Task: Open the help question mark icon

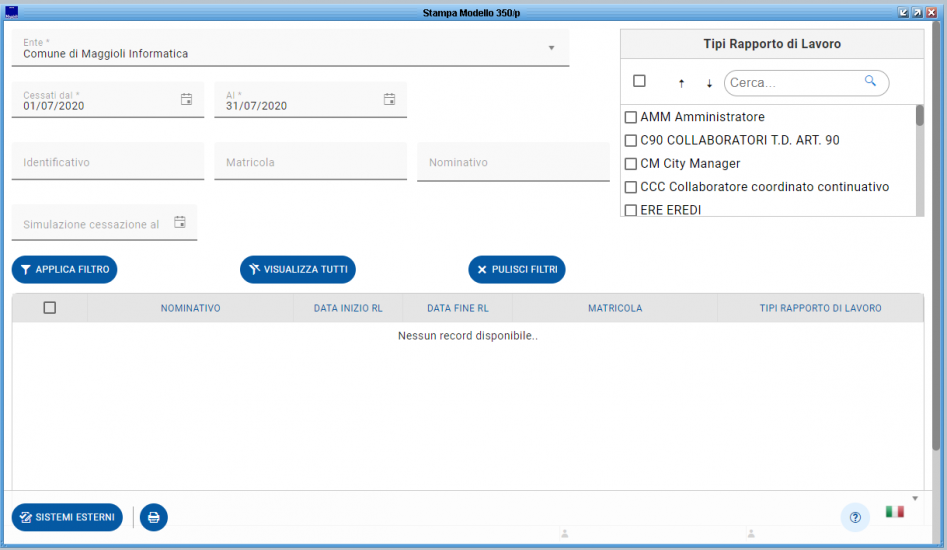Action: pos(855,517)
